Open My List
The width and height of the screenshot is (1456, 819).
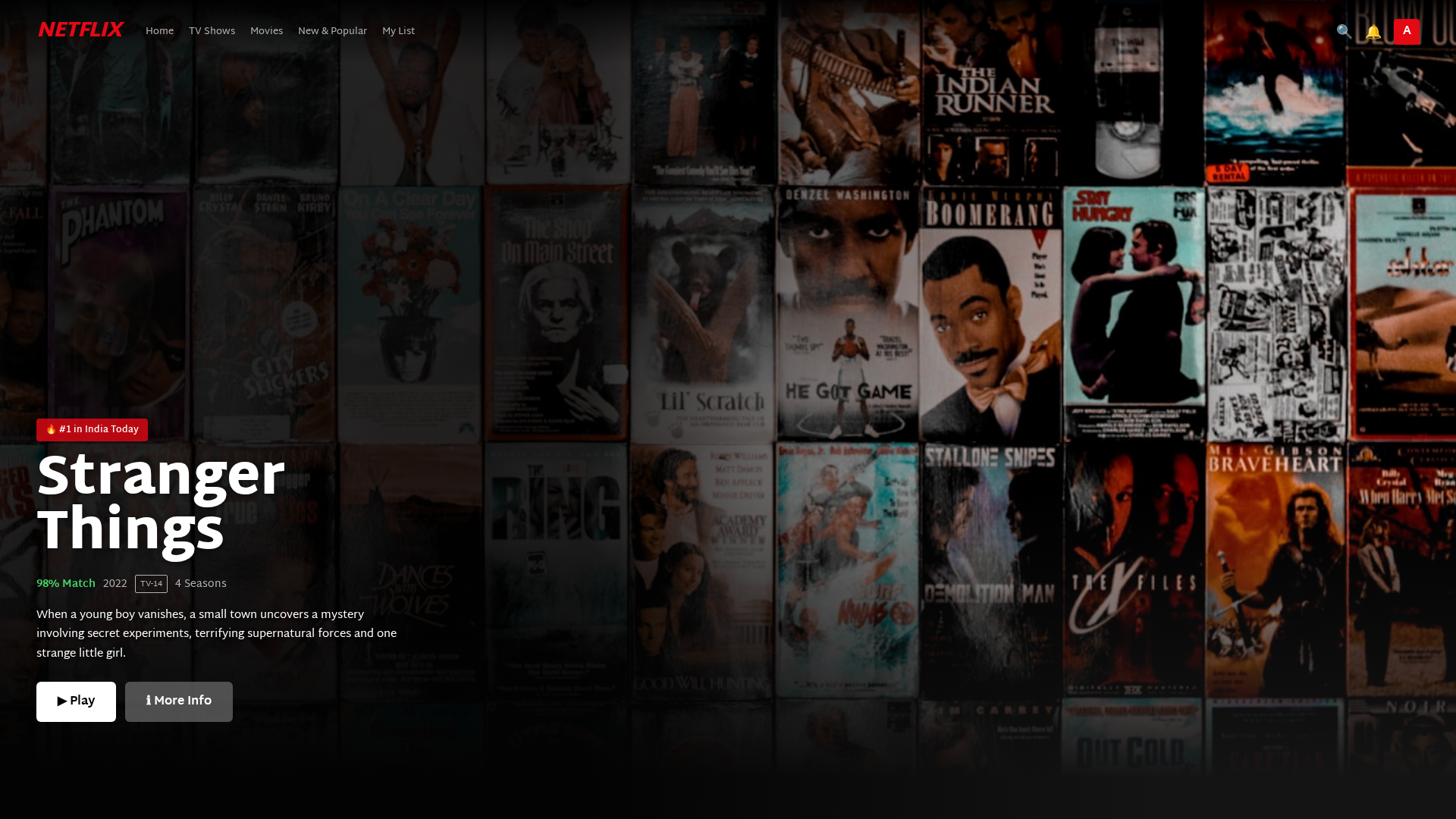coord(398,32)
